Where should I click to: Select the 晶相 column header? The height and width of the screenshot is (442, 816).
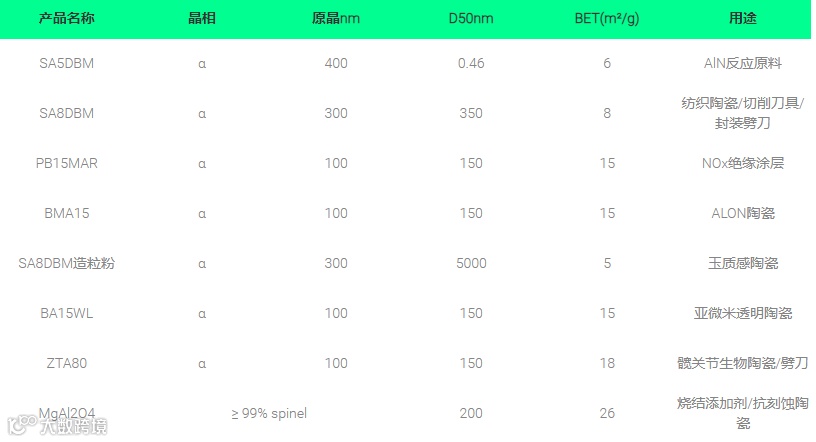[x=202, y=18]
